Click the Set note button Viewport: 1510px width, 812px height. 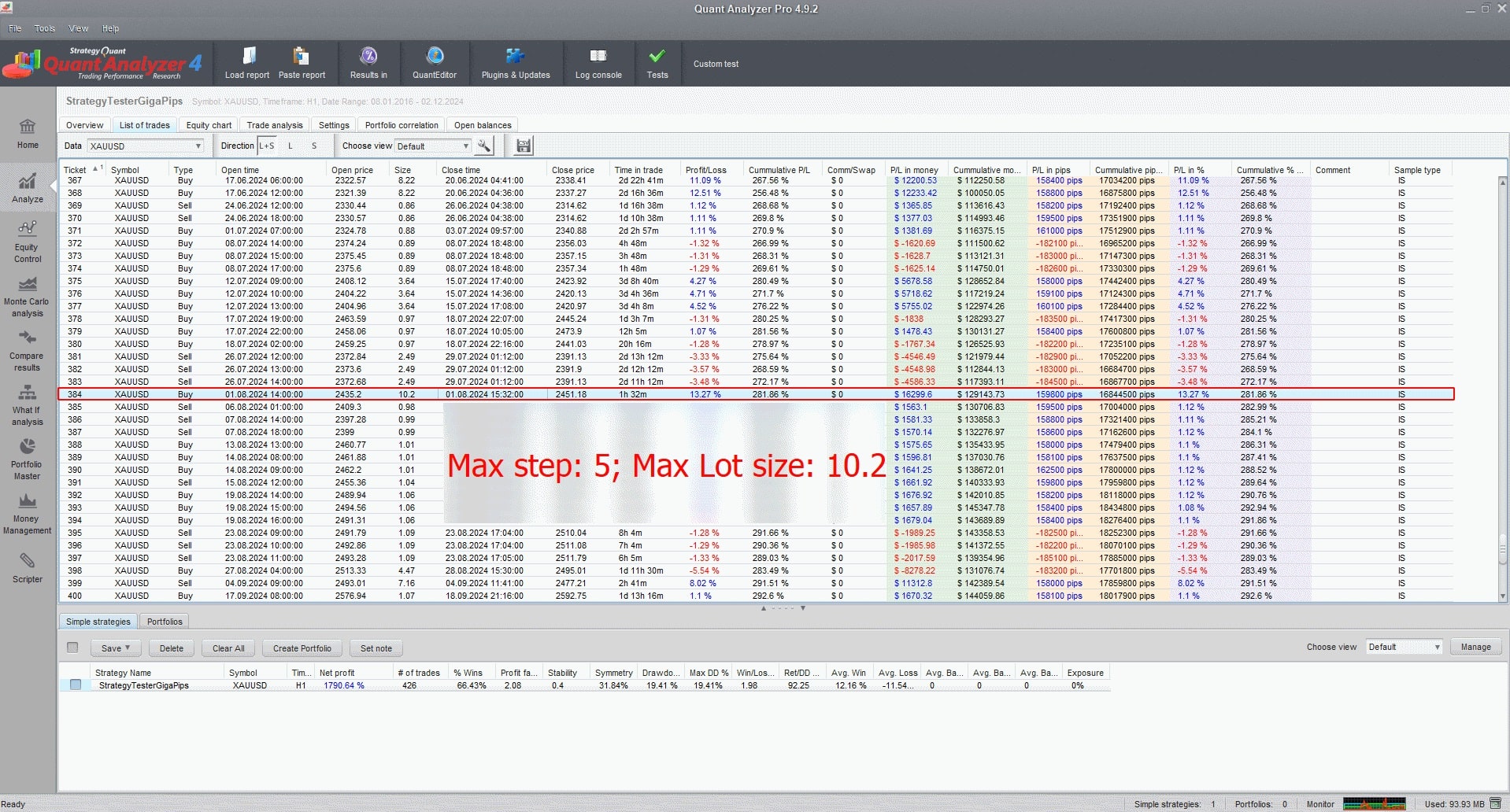(376, 648)
